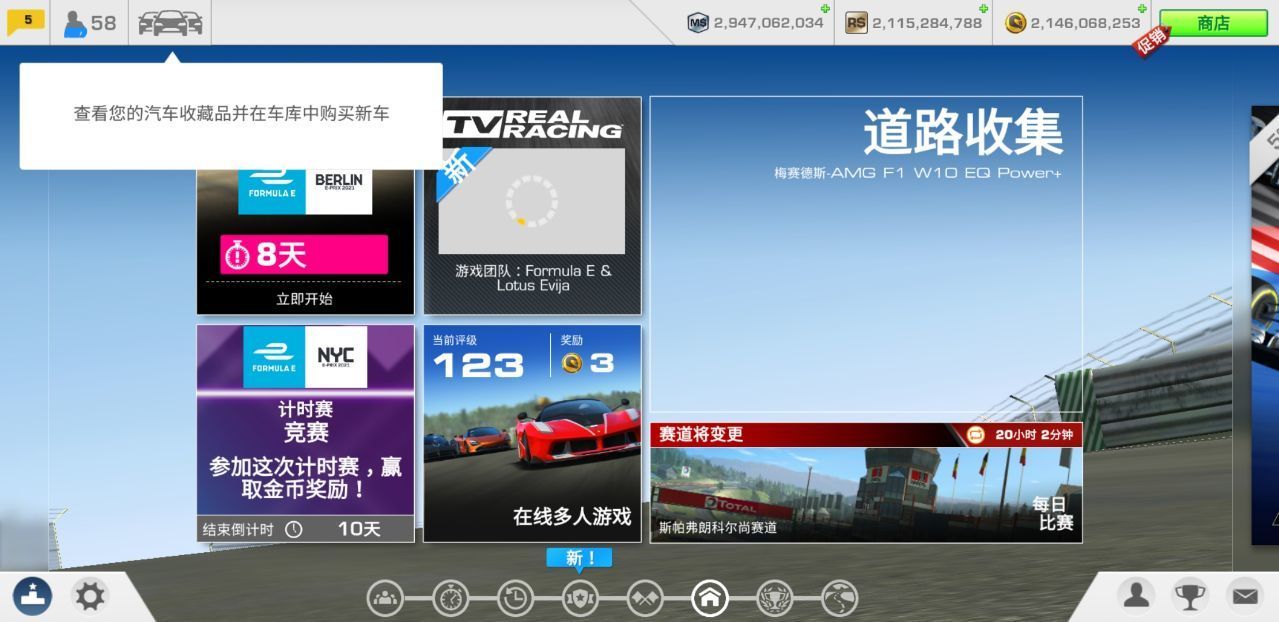Open the trophy achievements icon near bottom right

pos(1192,595)
